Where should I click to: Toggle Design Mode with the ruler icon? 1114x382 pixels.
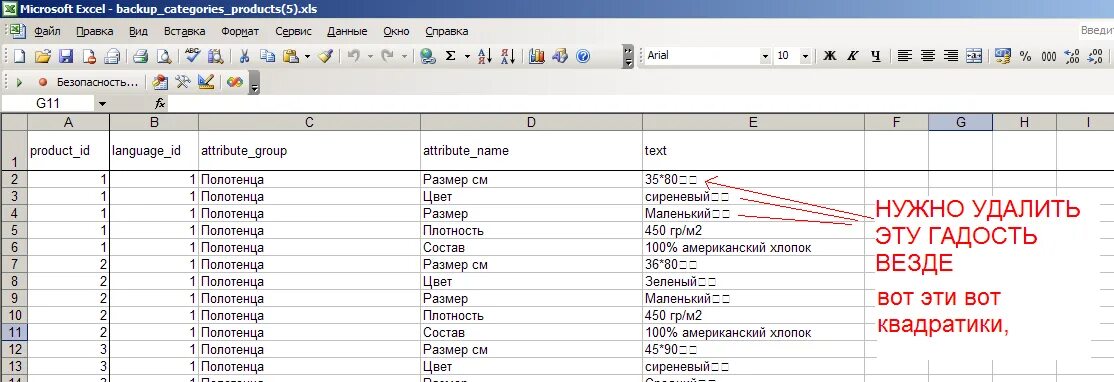click(x=206, y=82)
